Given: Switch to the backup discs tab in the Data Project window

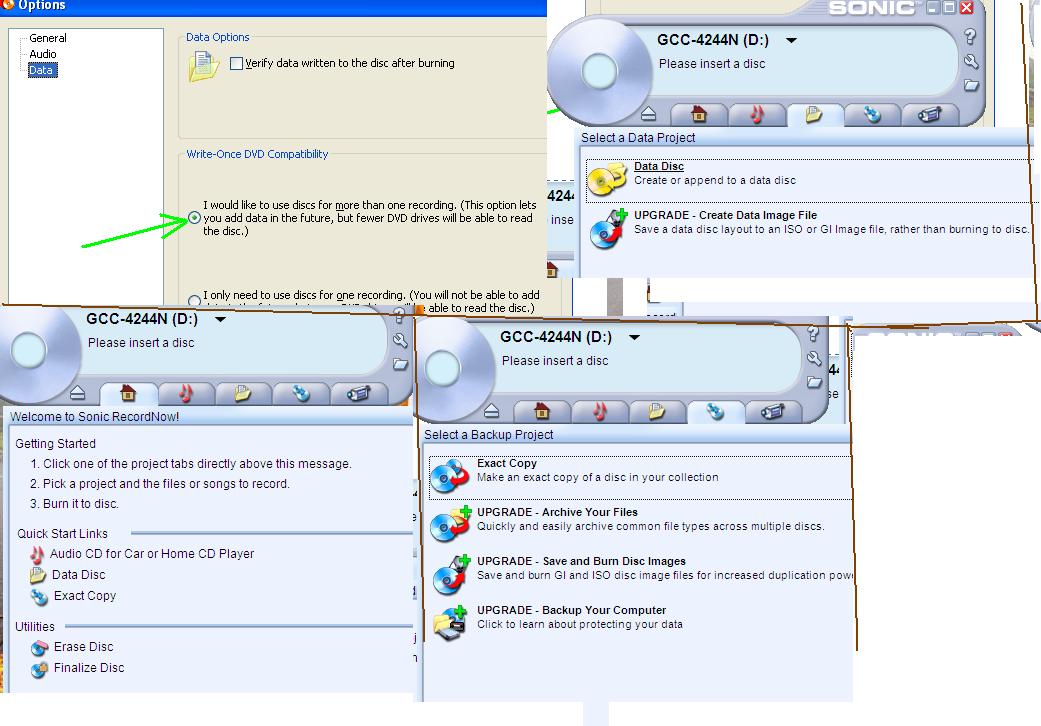Looking at the screenshot, I should pyautogui.click(x=872, y=114).
